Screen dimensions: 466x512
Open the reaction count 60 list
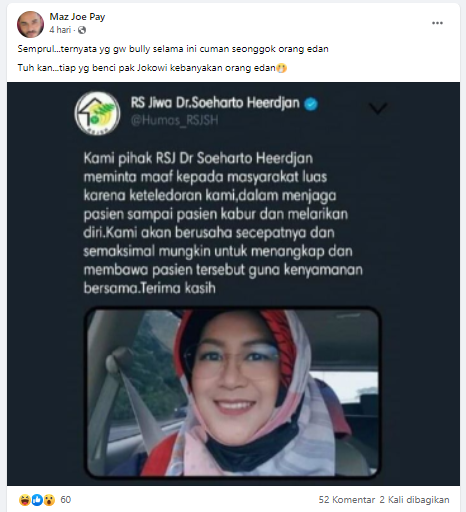(x=66, y=500)
